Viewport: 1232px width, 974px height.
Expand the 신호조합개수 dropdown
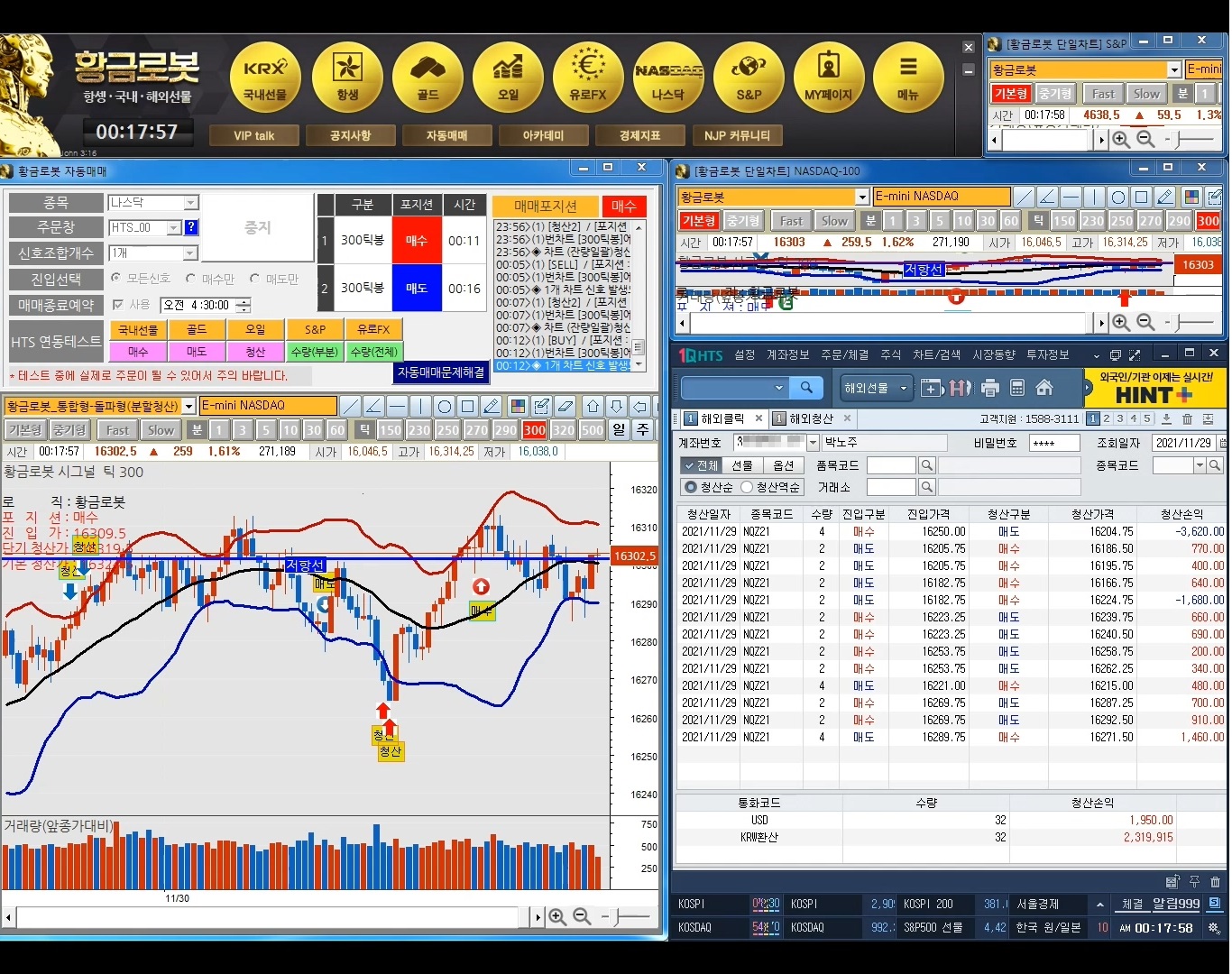pyautogui.click(x=189, y=253)
